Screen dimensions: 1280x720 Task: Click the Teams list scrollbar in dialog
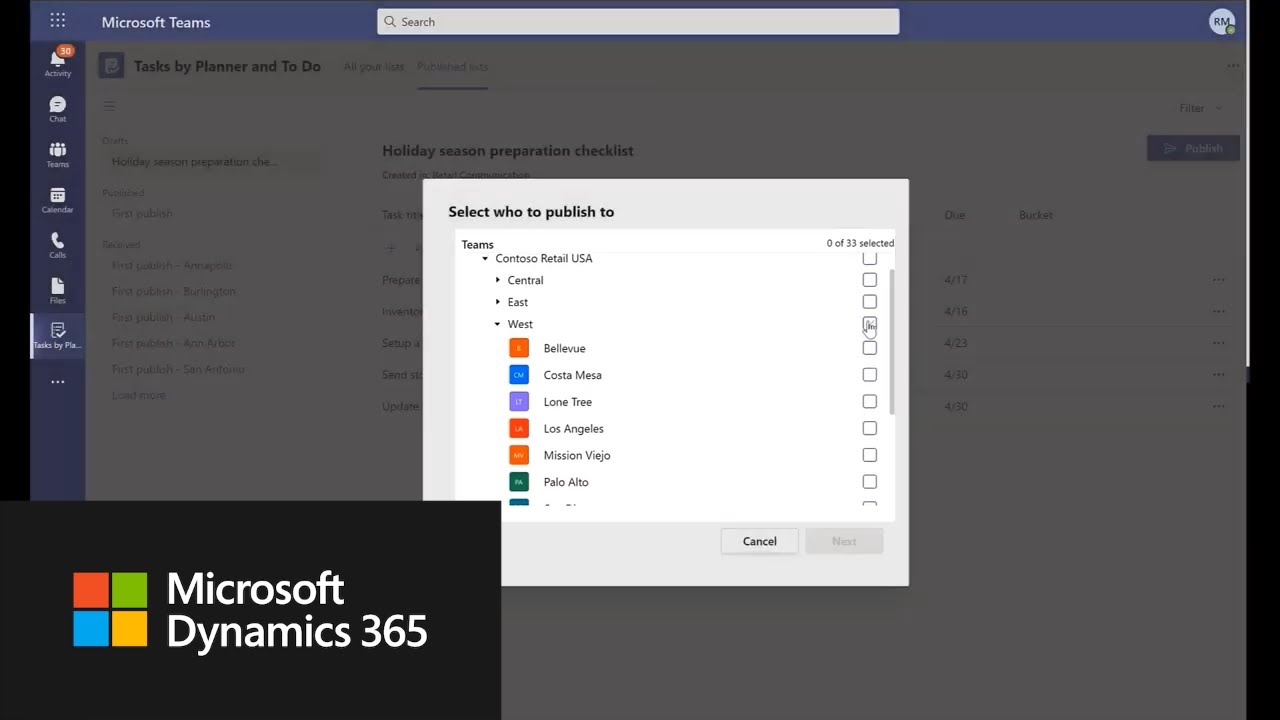pyautogui.click(x=891, y=342)
